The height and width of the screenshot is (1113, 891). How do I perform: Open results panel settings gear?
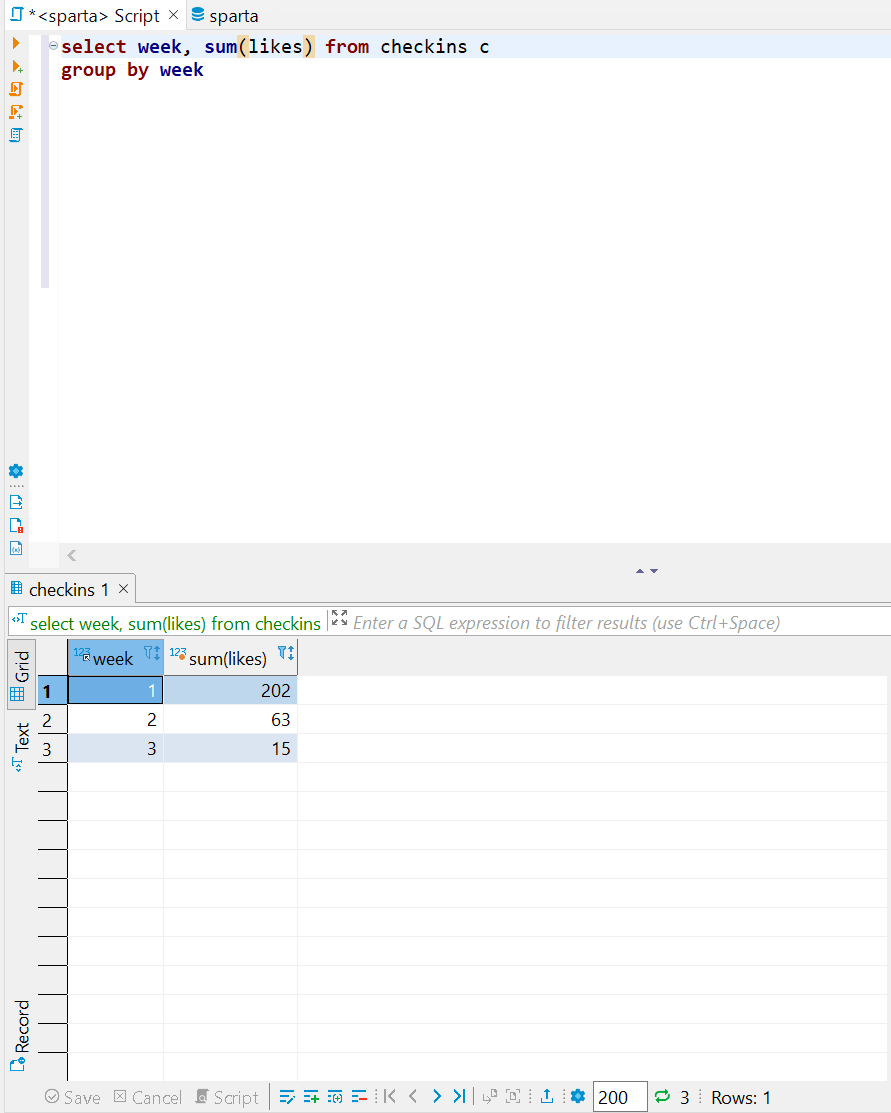[x=578, y=1096]
